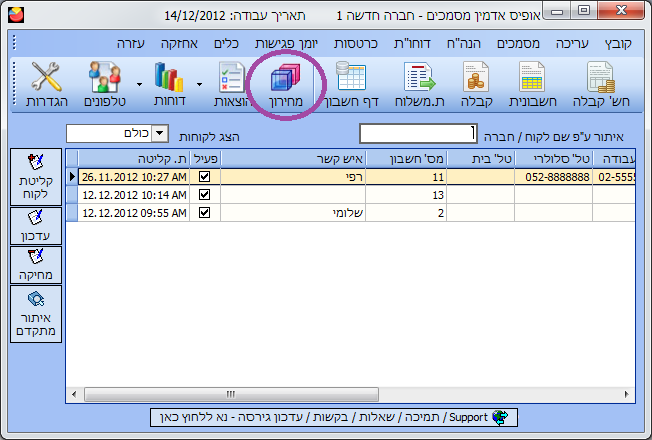Open the דוחות reports icon
Image resolution: width=652 pixels, height=440 pixels.
coord(169,85)
